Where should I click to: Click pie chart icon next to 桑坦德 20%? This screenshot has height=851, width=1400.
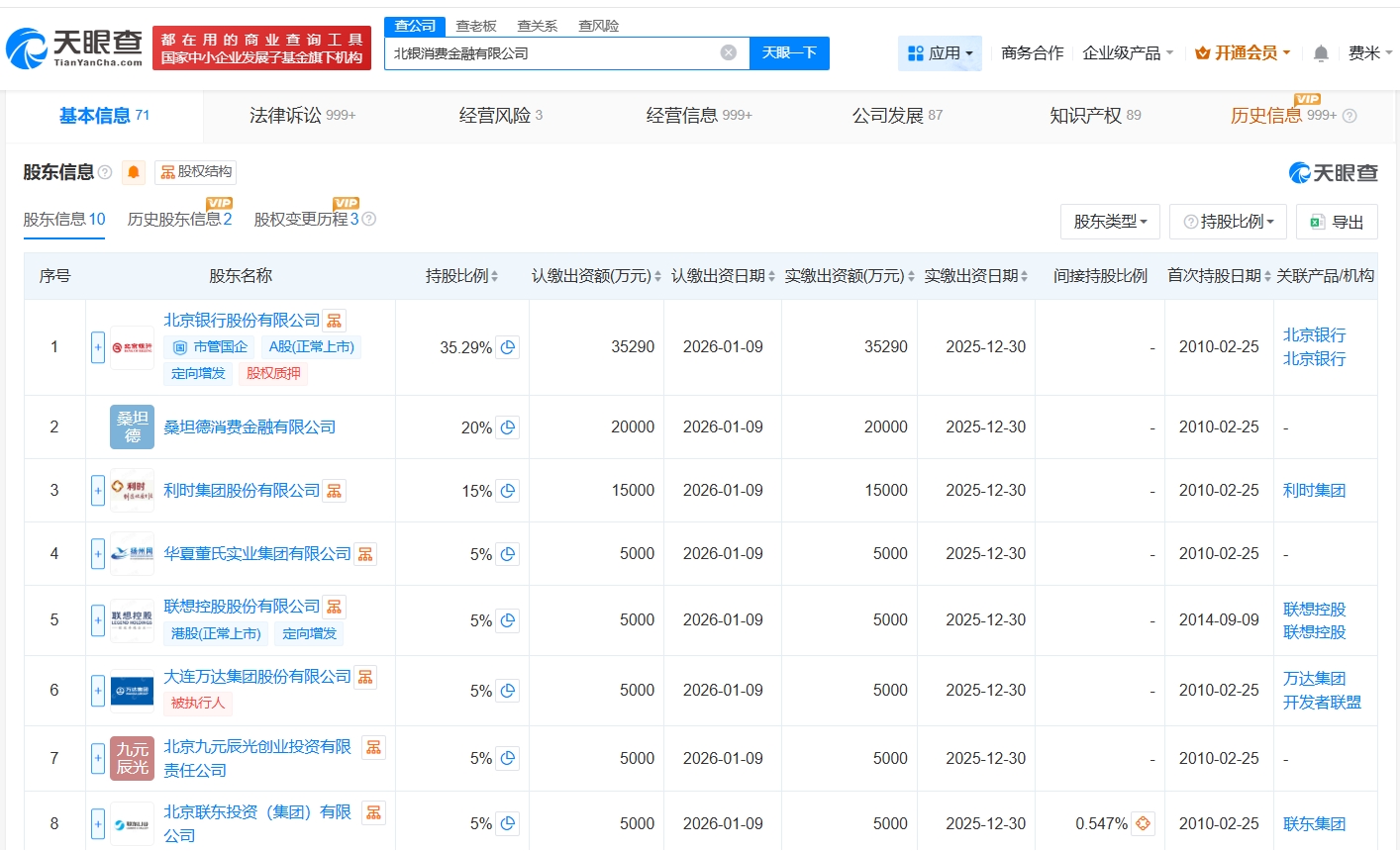[x=508, y=427]
